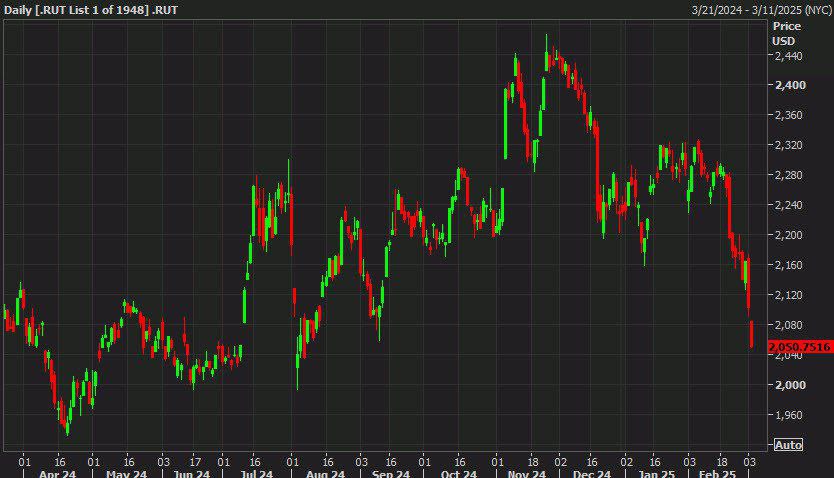Screen dimensions: 834x478
Task: Click the 2,400 price axis label
Action: tap(790, 85)
